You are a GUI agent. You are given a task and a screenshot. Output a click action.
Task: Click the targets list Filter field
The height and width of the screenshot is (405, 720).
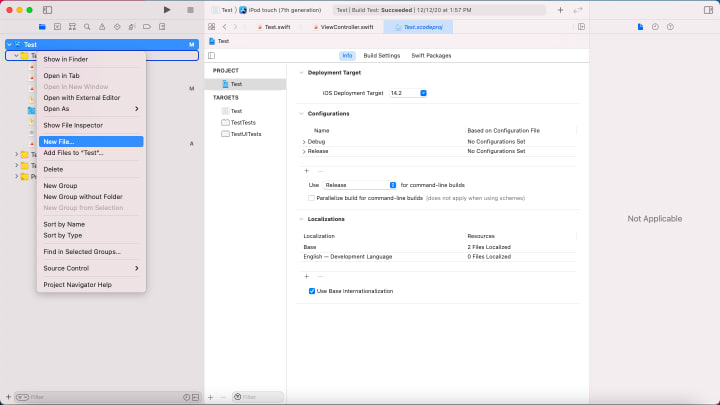pos(258,397)
